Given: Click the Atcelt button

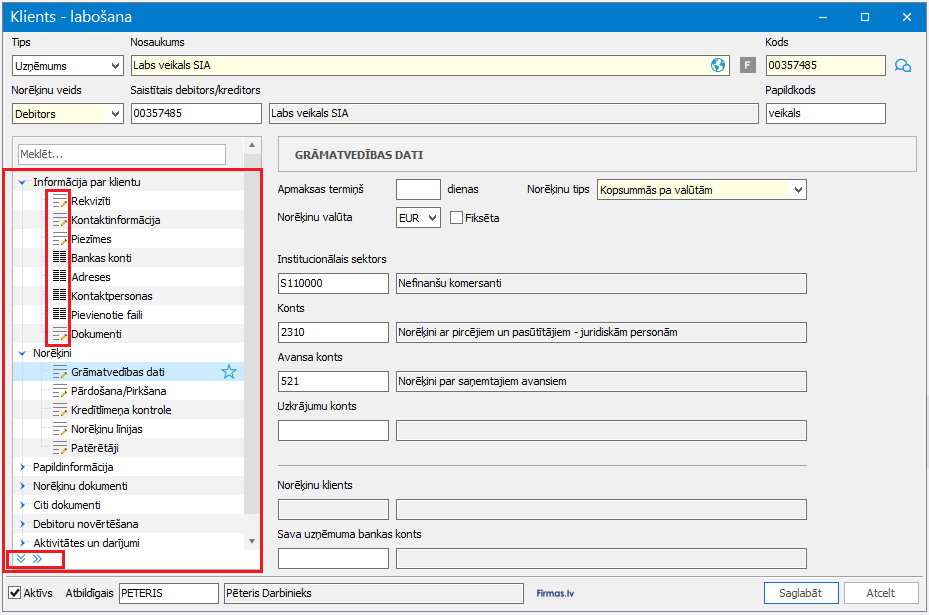Looking at the screenshot, I should click(880, 593).
